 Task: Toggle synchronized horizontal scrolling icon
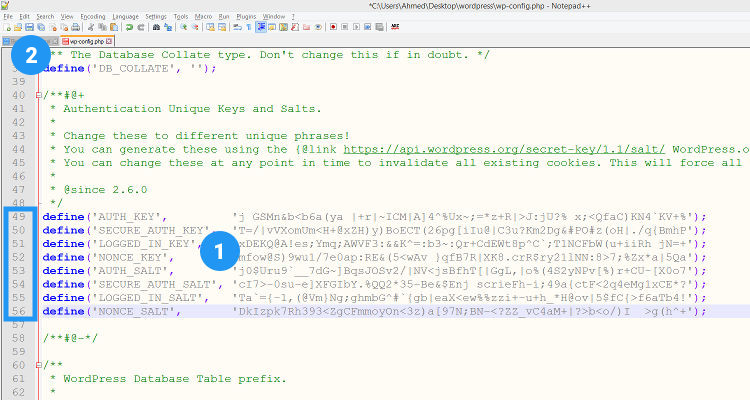pos(222,27)
